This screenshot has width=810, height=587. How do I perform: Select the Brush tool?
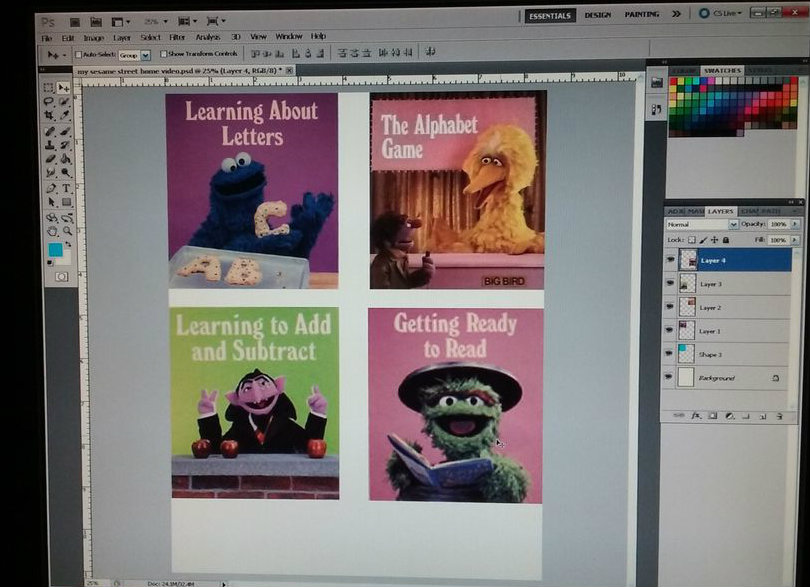pos(65,132)
